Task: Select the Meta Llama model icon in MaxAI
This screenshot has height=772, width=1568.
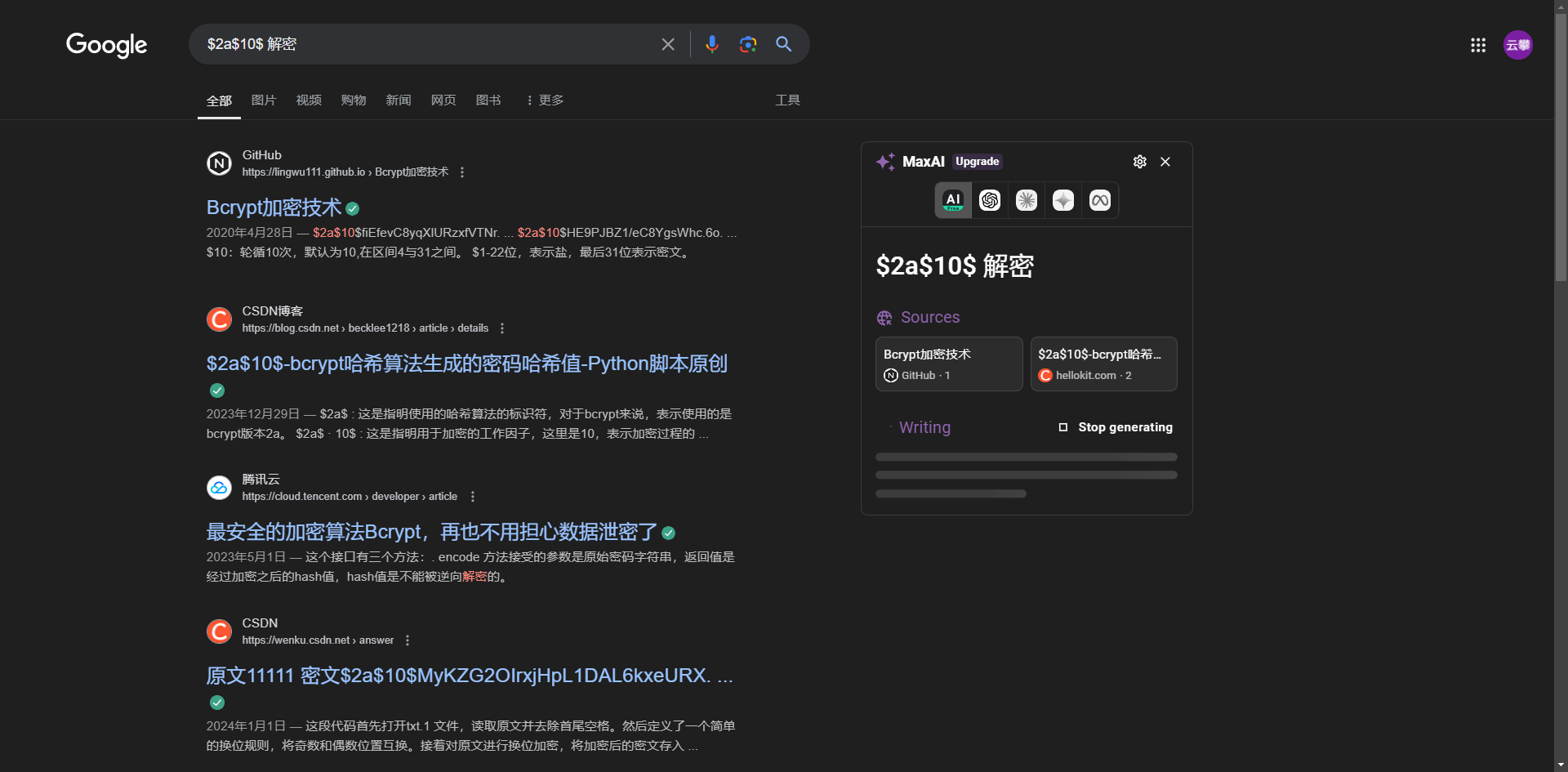Action: (x=1100, y=200)
